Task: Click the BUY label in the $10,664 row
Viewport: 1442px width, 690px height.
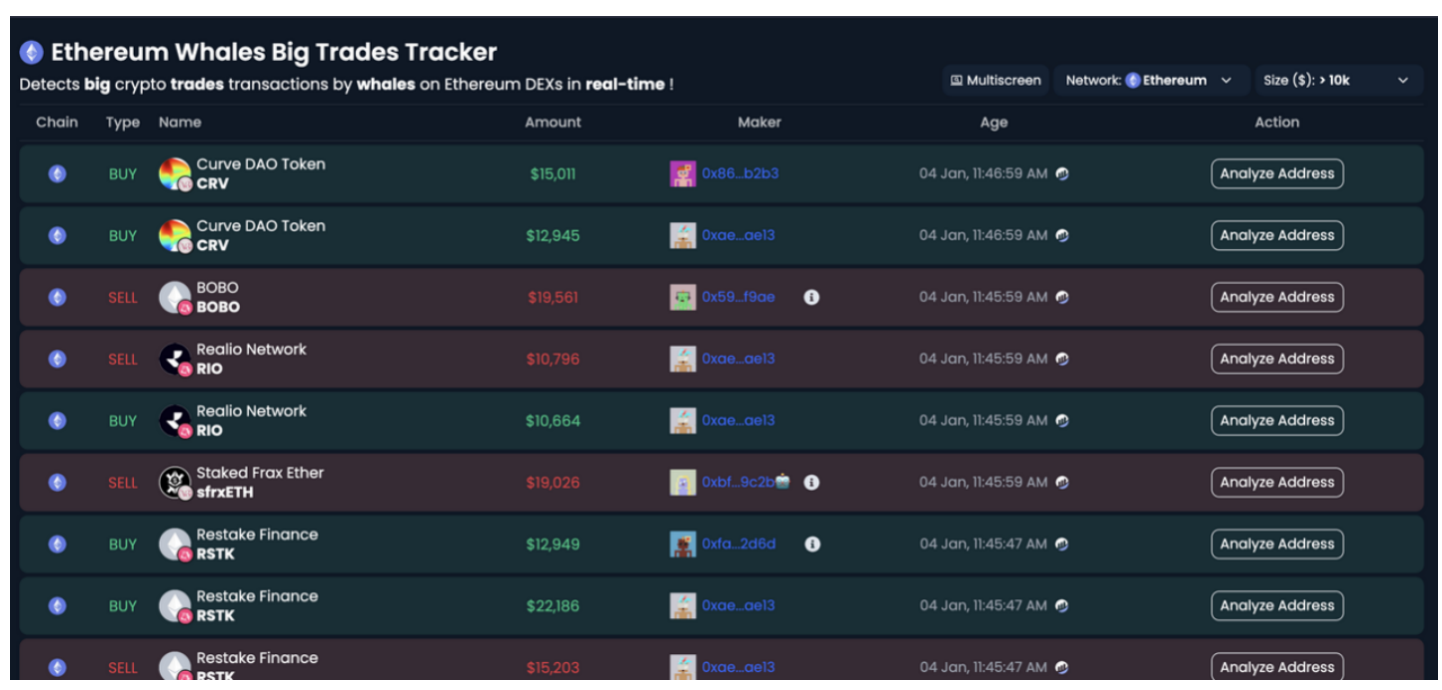Action: click(123, 421)
